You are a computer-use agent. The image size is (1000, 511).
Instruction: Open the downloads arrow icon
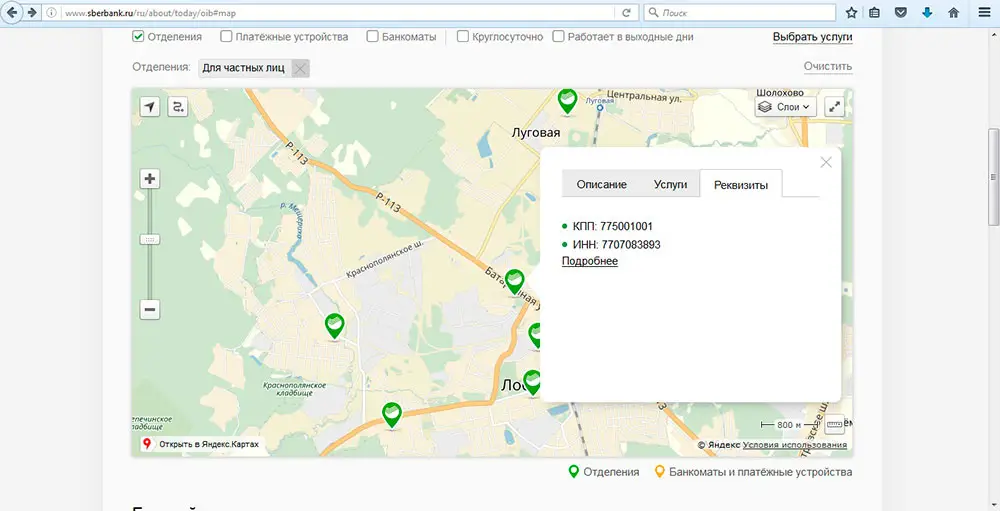pos(927,13)
